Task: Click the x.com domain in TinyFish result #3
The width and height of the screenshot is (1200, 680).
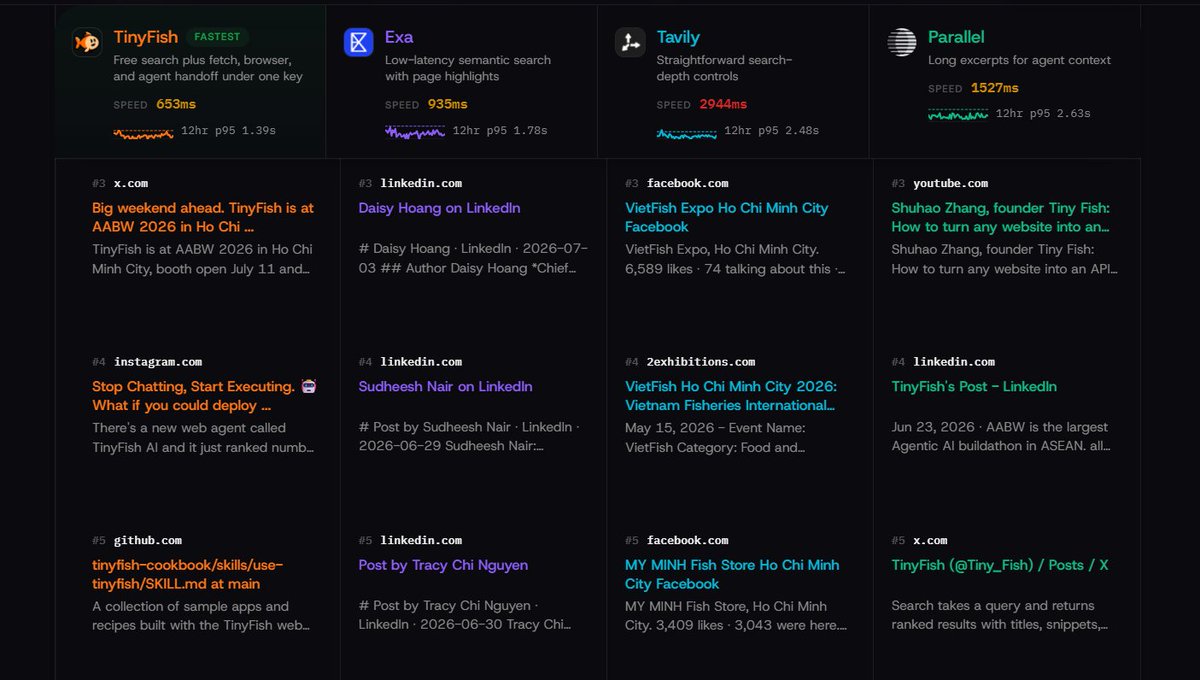Action: tap(131, 183)
